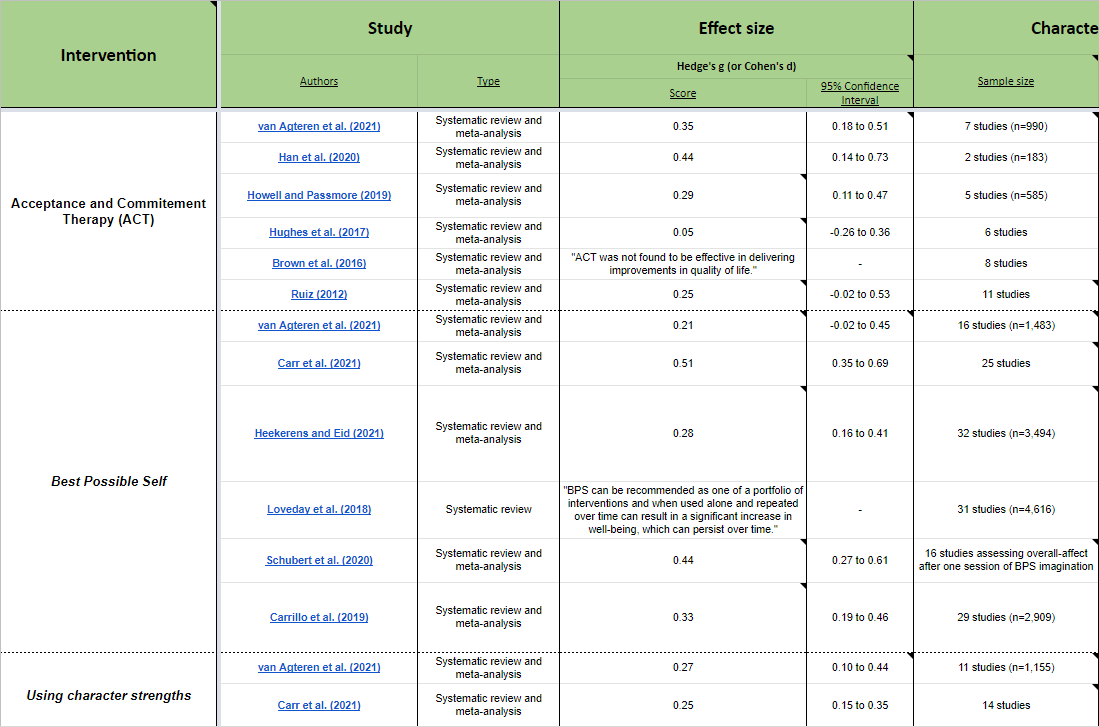Viewport: 1099px width, 727px height.
Task: Click the Sample size column header
Action: pos(1005,81)
